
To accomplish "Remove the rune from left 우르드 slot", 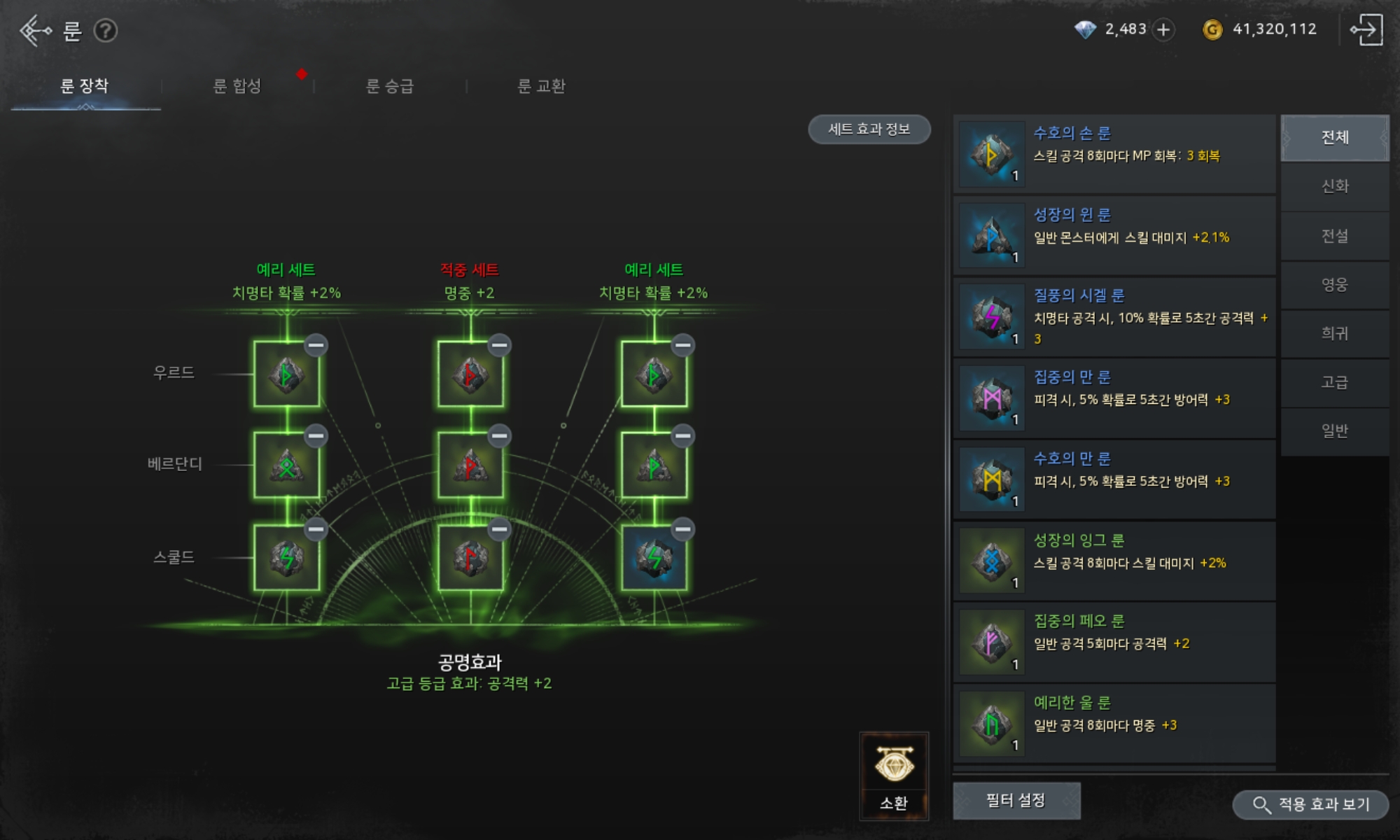I will pos(316,345).
